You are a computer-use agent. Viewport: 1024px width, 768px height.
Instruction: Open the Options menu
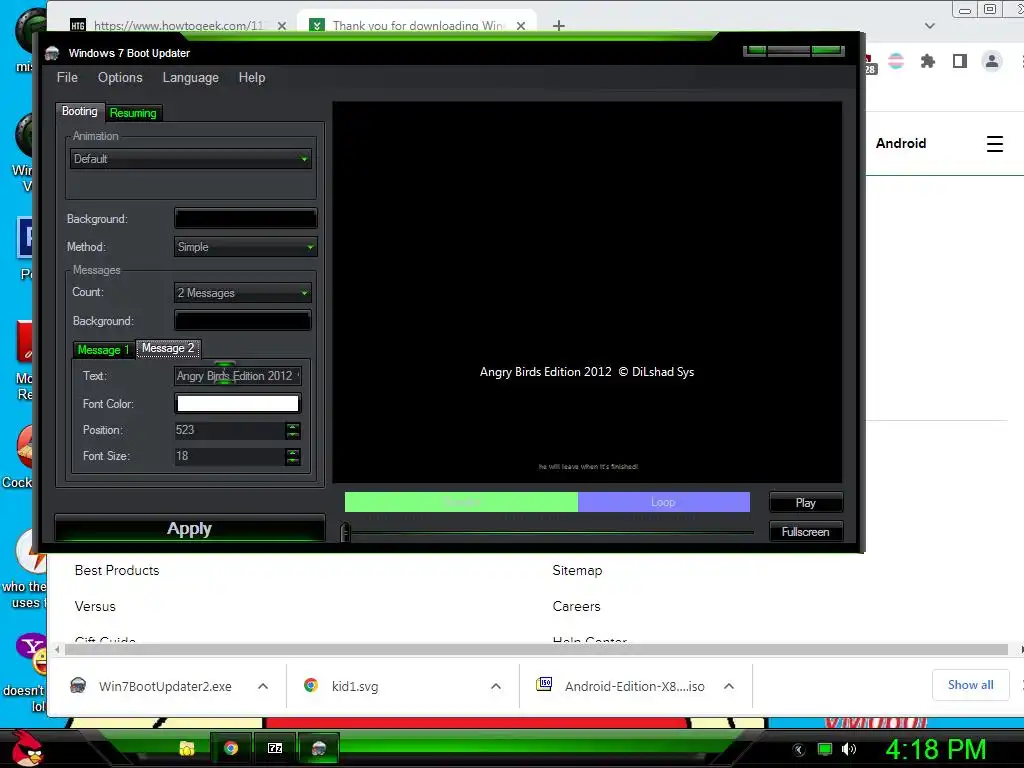tap(120, 78)
